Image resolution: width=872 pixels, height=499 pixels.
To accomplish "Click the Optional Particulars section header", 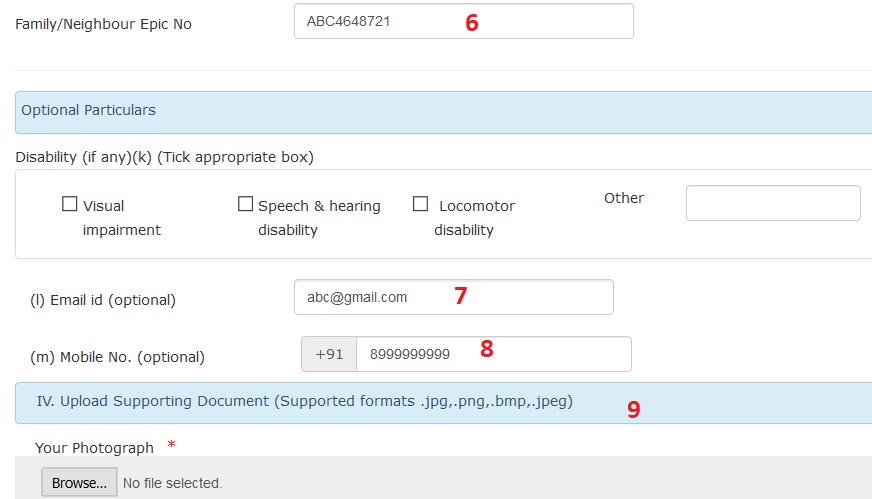I will pyautogui.click(x=443, y=112).
